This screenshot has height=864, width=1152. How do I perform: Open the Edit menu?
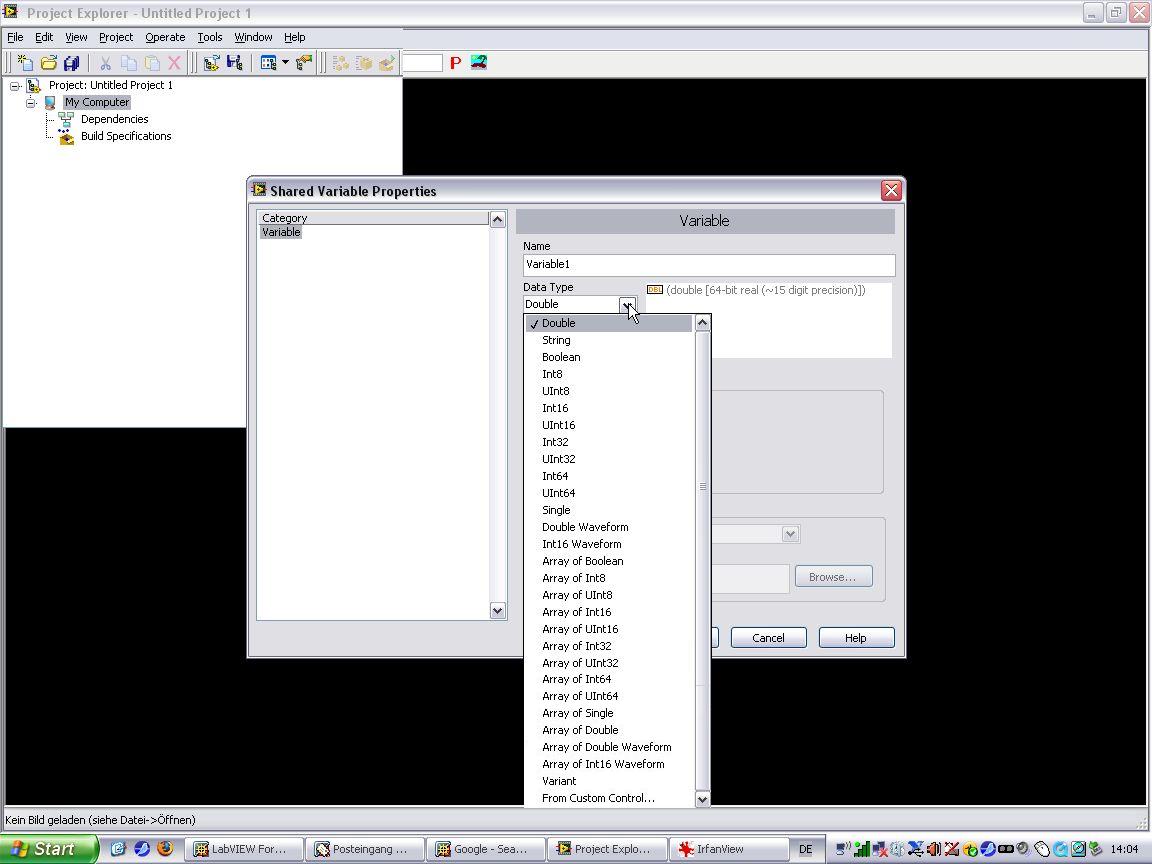click(x=44, y=37)
